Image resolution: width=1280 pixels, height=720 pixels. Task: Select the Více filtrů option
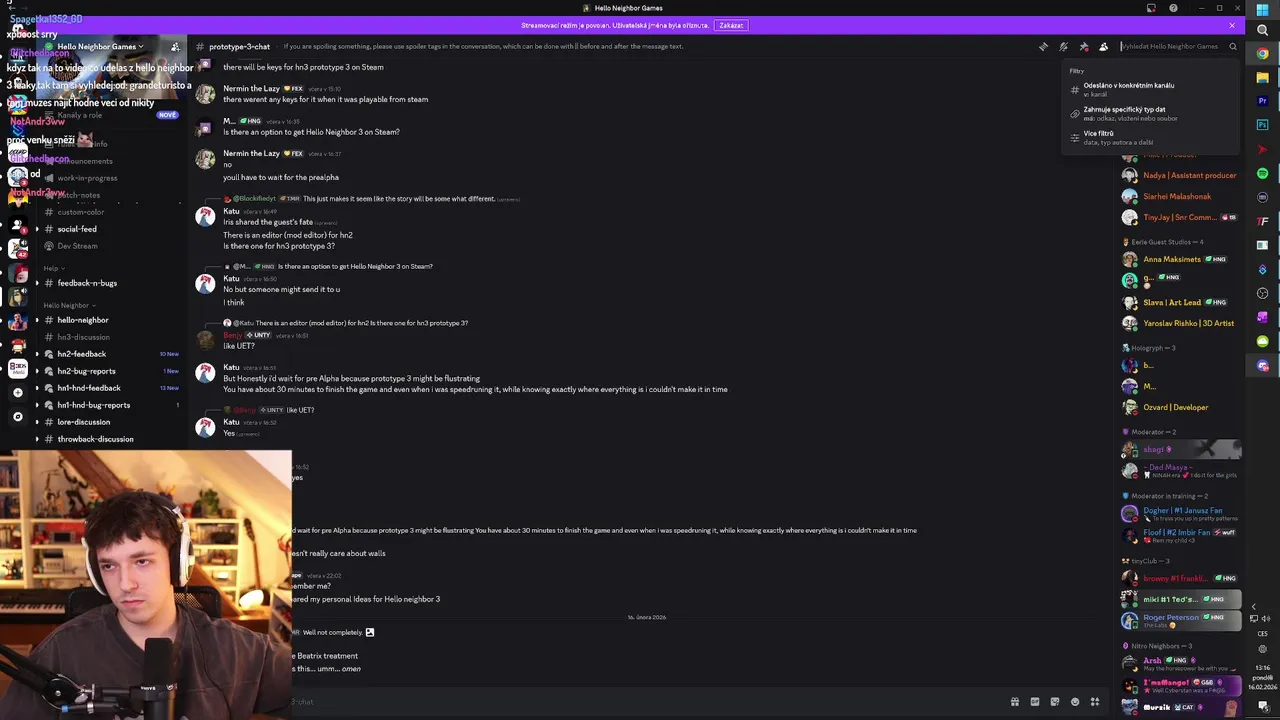coord(1150,137)
